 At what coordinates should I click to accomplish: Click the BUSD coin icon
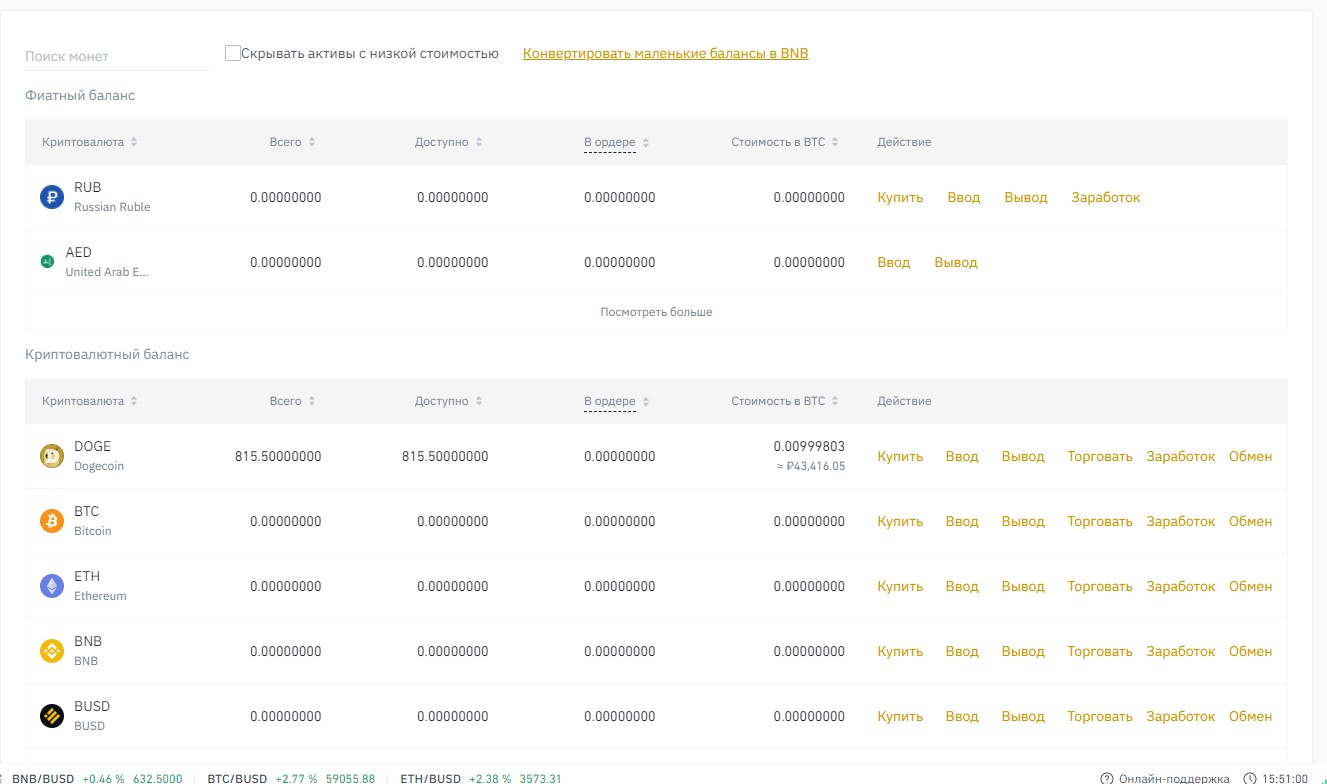(52, 716)
